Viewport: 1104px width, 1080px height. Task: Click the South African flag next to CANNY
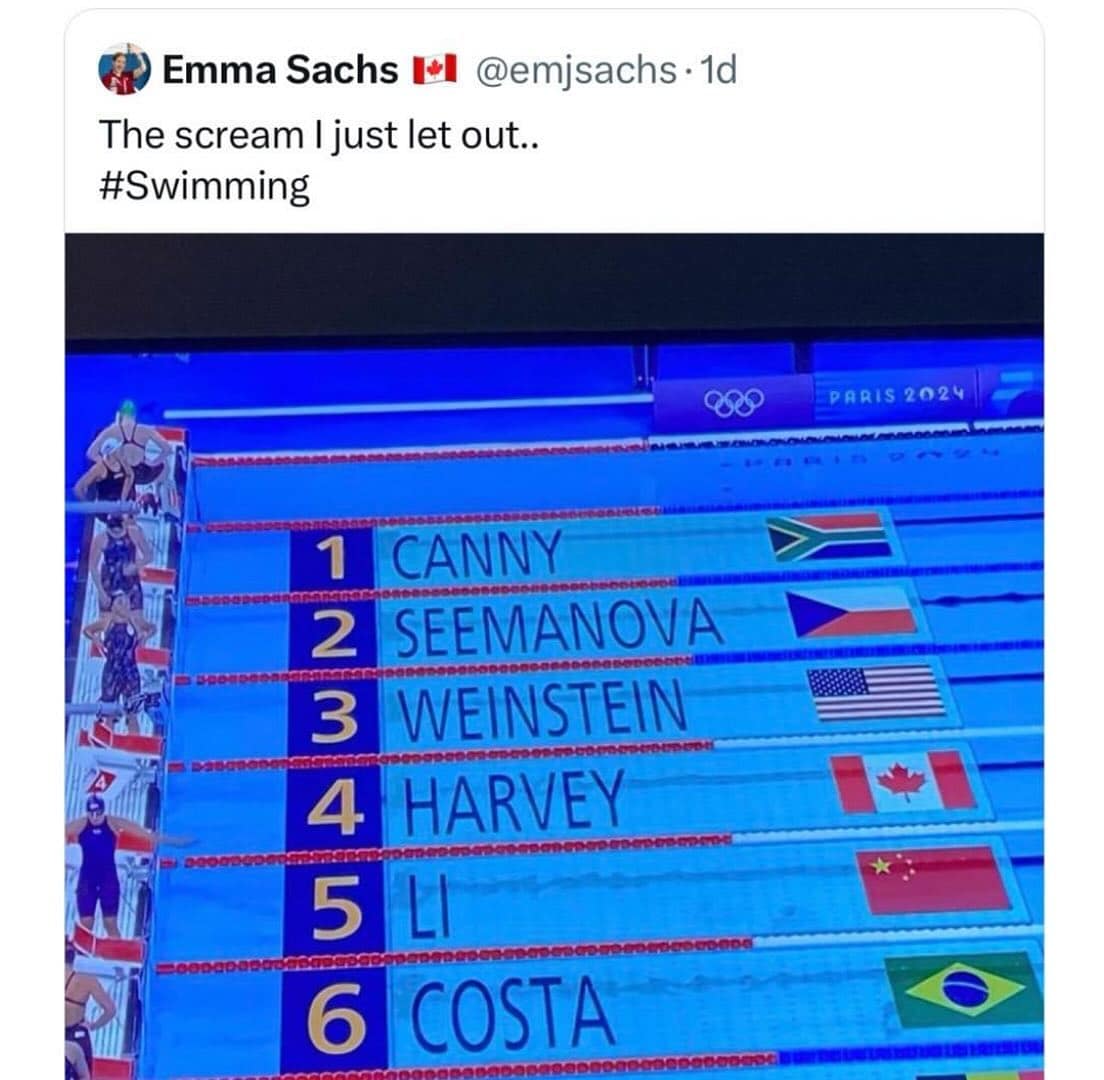(828, 537)
